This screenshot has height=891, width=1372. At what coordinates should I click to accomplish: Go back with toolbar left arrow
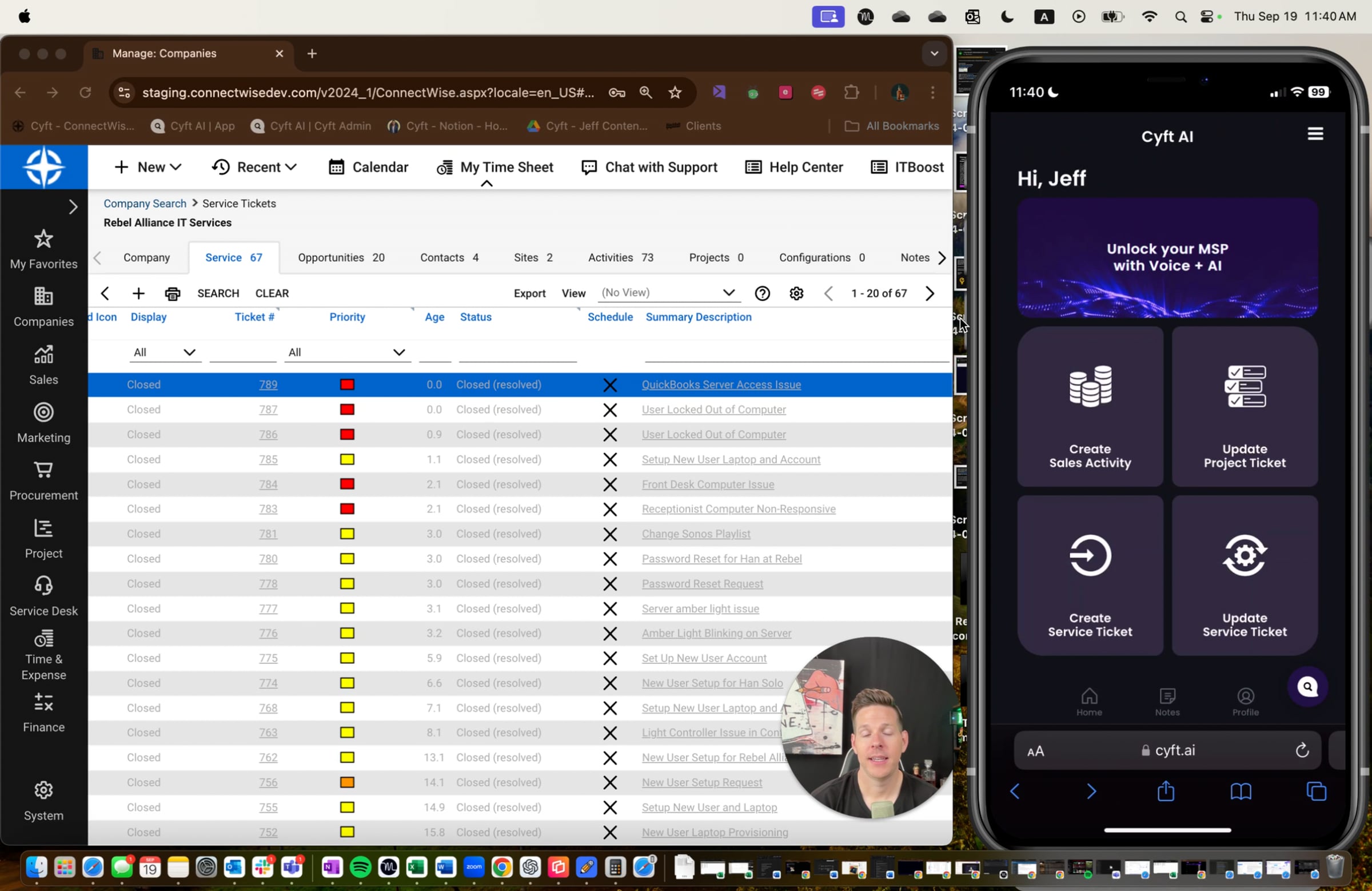[105, 293]
